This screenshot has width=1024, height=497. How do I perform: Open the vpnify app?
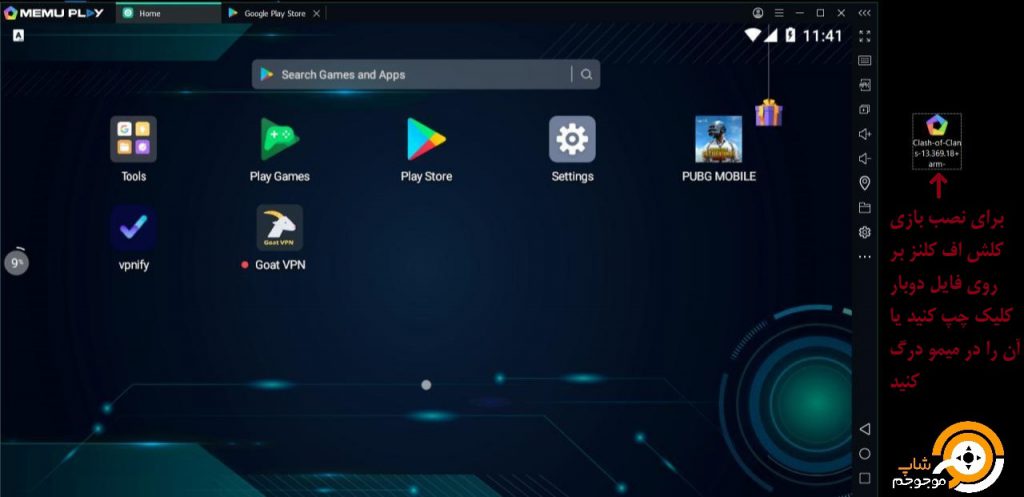(133, 228)
